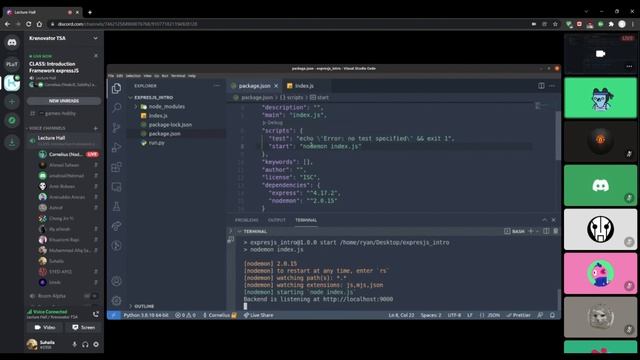Click the split terminal icon

pyautogui.click(x=546, y=231)
